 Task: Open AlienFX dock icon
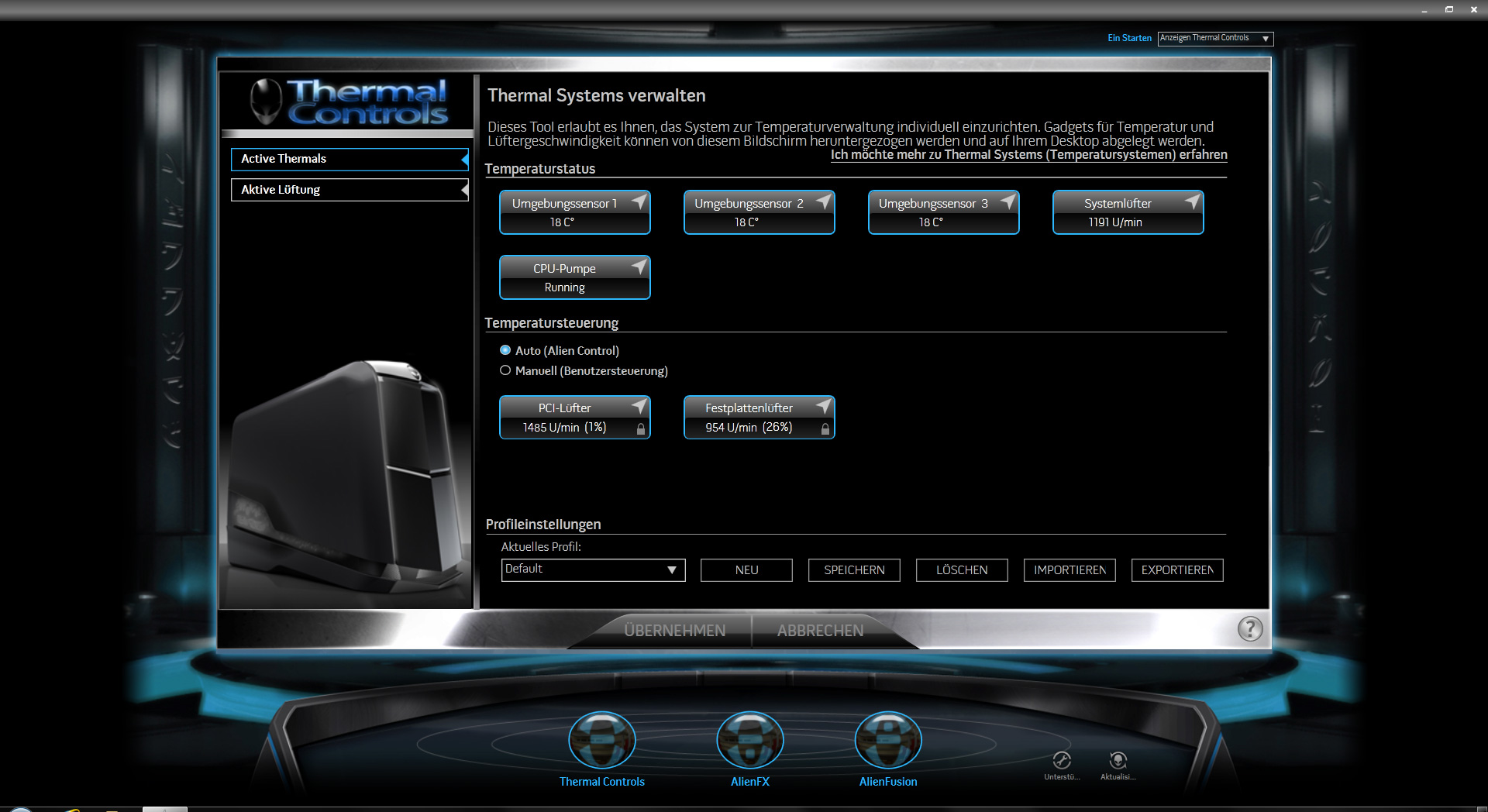point(749,741)
